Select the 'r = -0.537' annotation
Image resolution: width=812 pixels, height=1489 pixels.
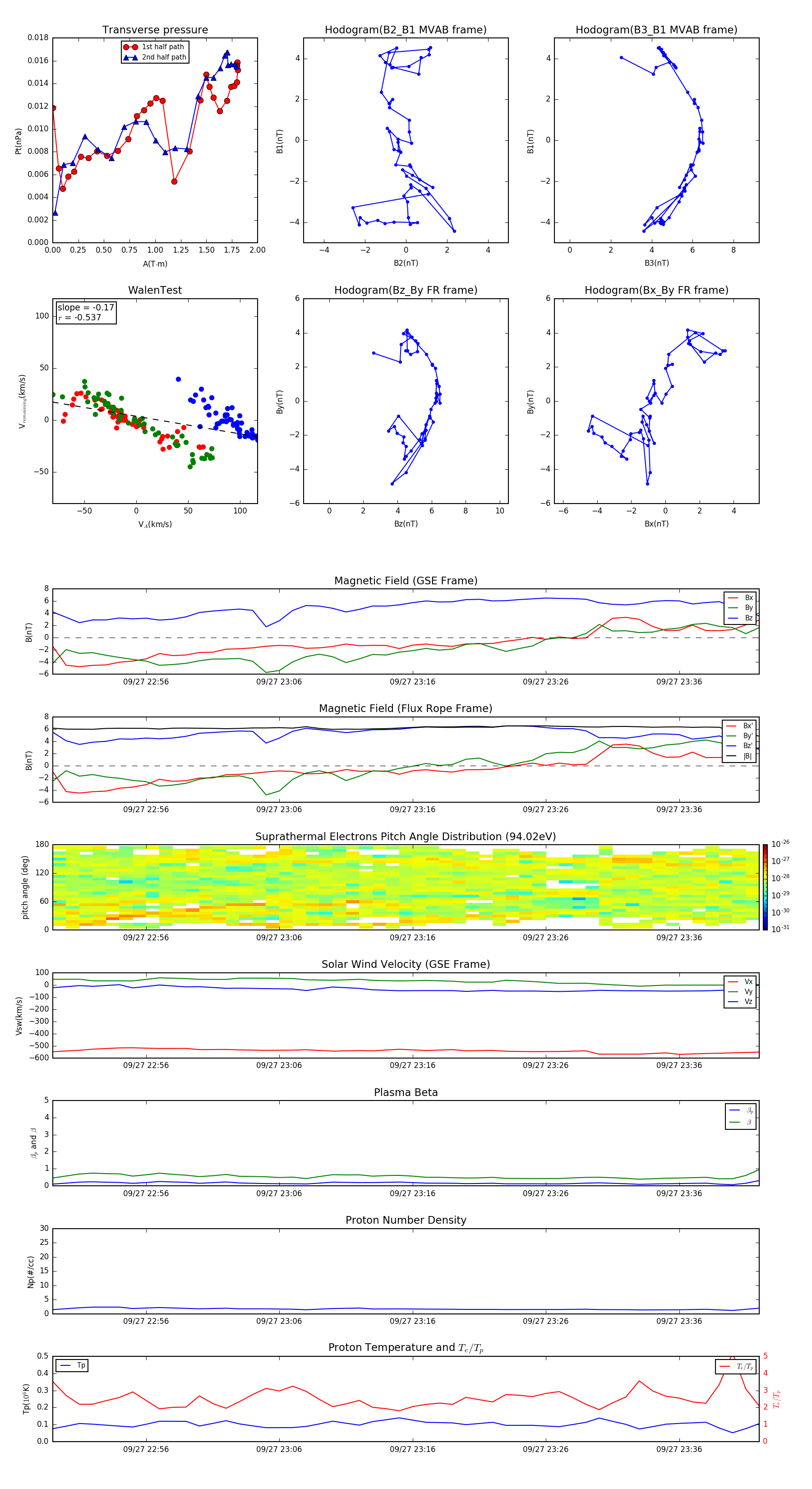pyautogui.click(x=79, y=317)
